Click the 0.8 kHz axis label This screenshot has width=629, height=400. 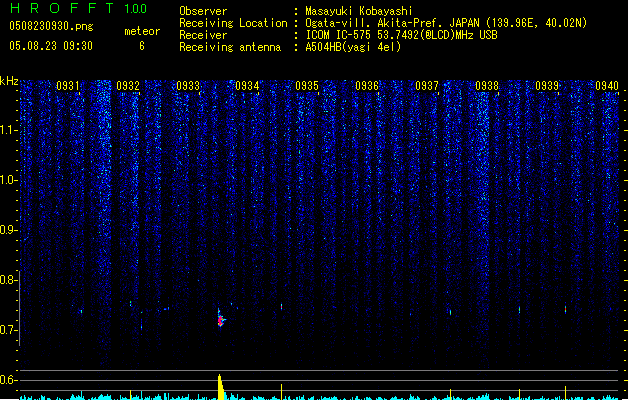point(9,280)
